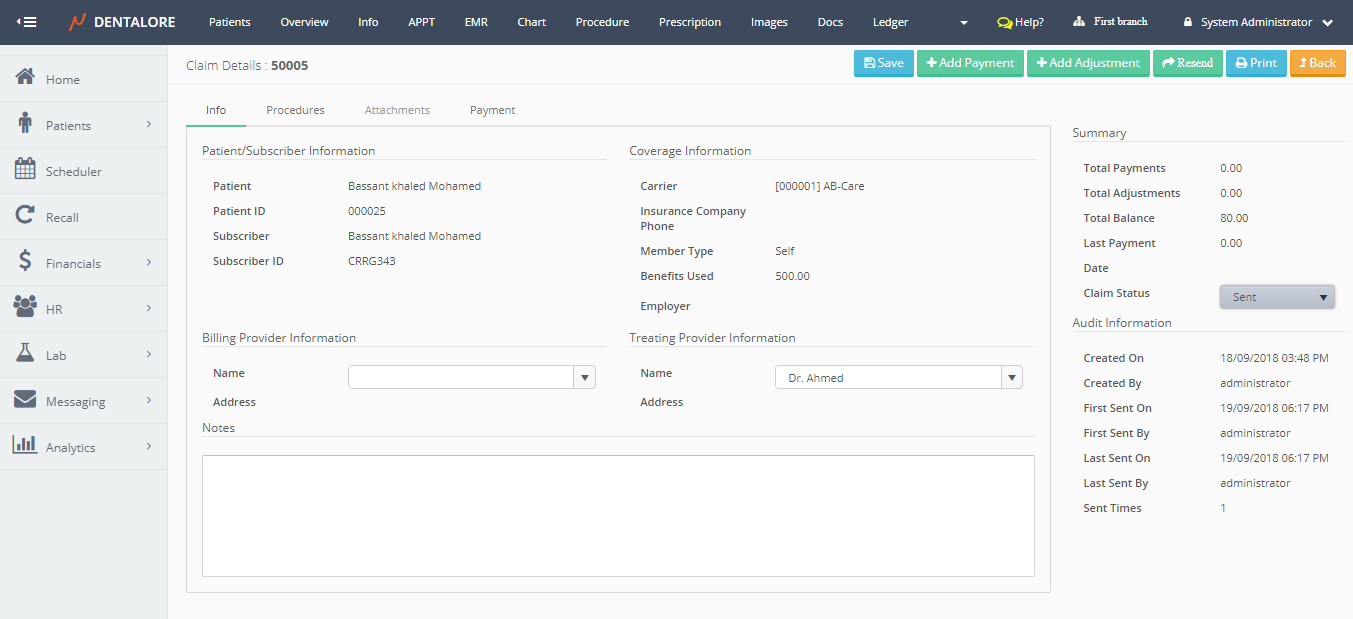Screen dimensions: 1353x619
Task: Click the Messaging envelope icon
Action: (25, 400)
